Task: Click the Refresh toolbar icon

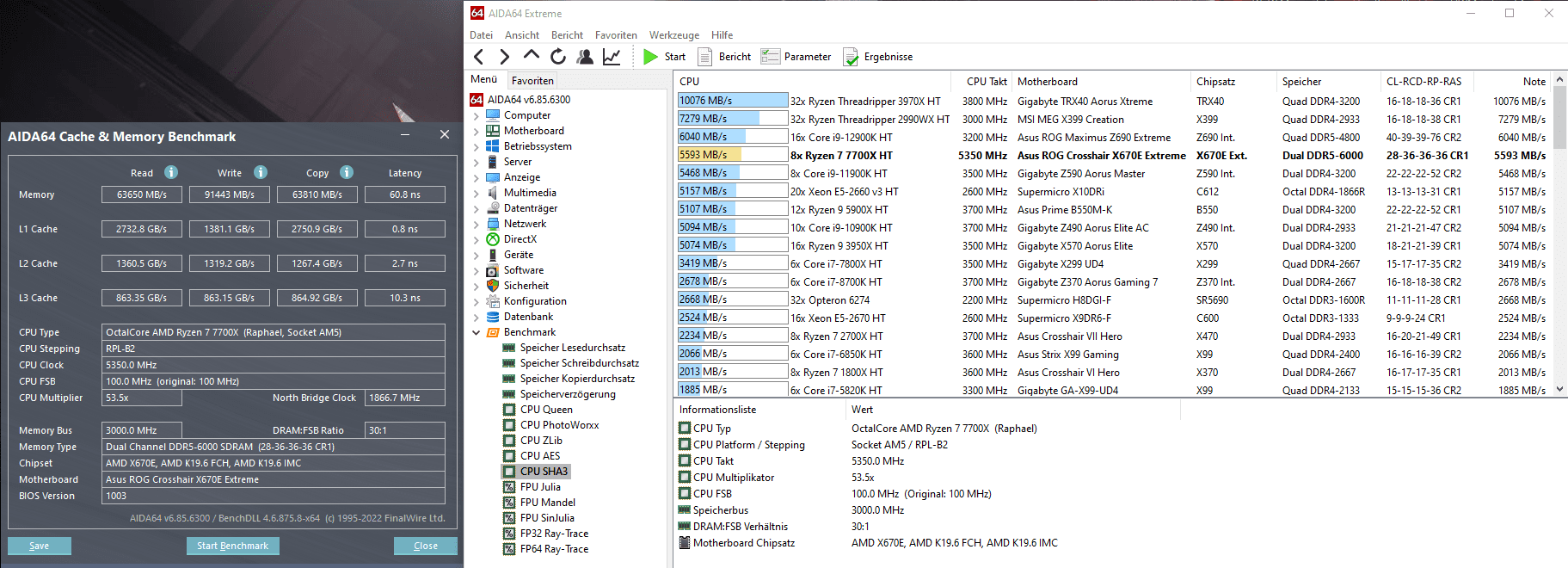Action: [x=558, y=57]
